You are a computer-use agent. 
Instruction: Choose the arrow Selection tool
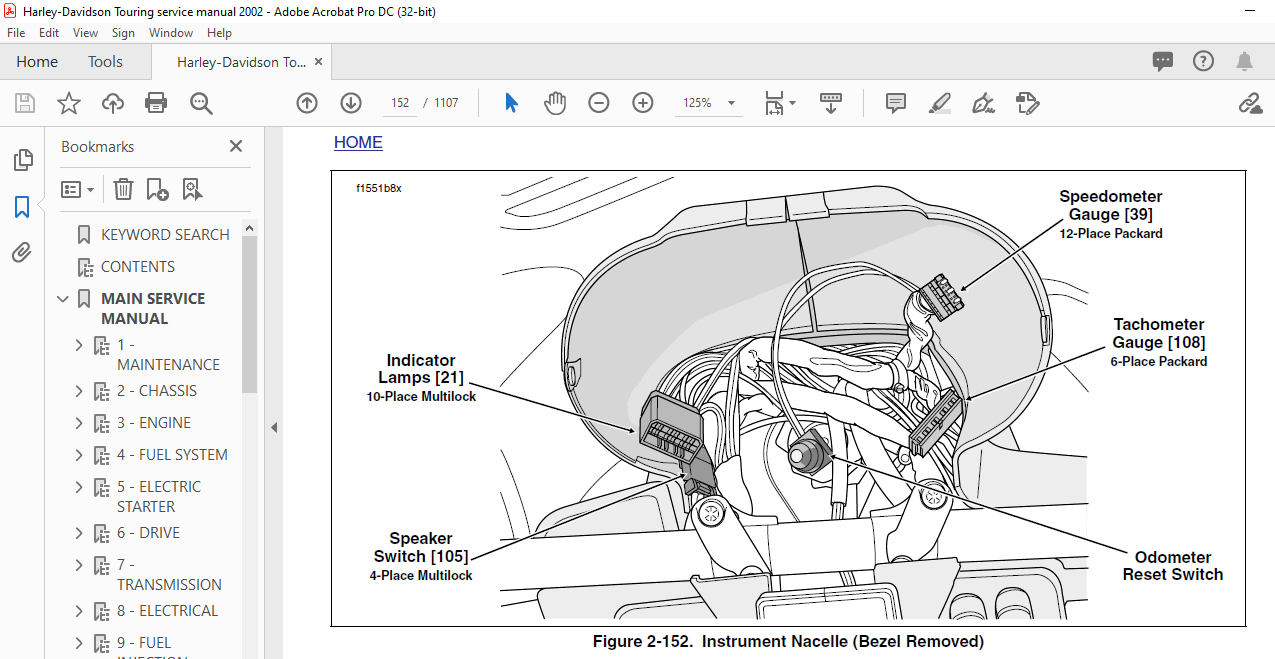(x=511, y=103)
